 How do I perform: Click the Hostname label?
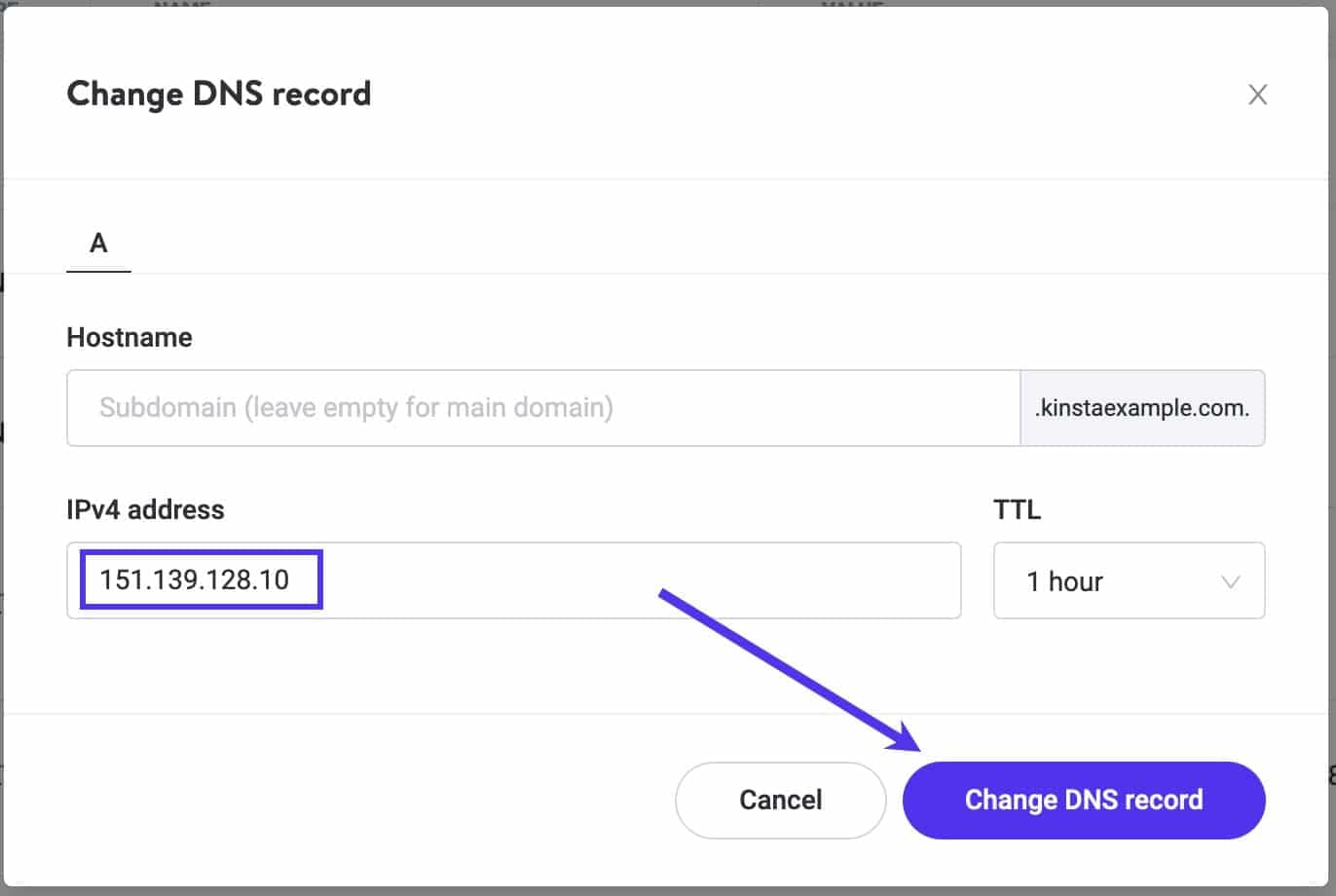(129, 337)
